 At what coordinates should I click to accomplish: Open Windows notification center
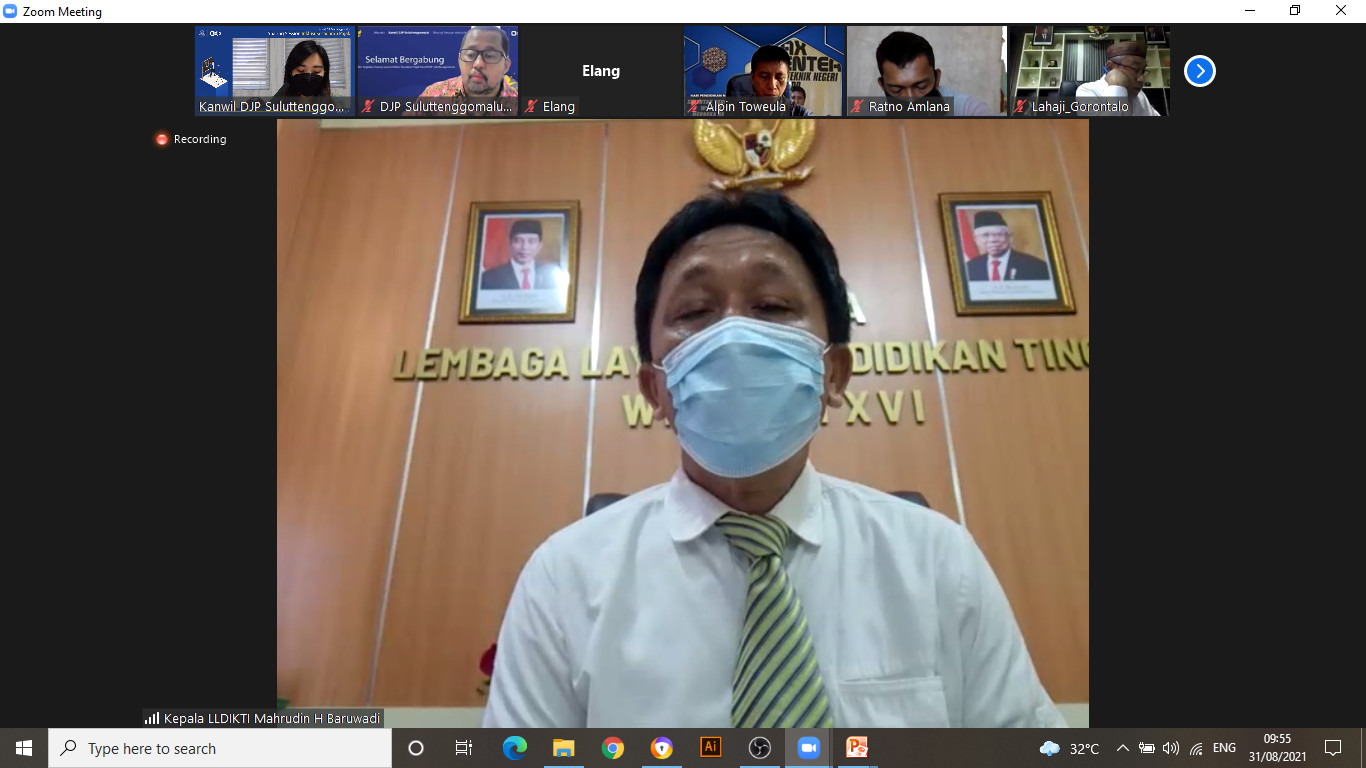point(1332,748)
